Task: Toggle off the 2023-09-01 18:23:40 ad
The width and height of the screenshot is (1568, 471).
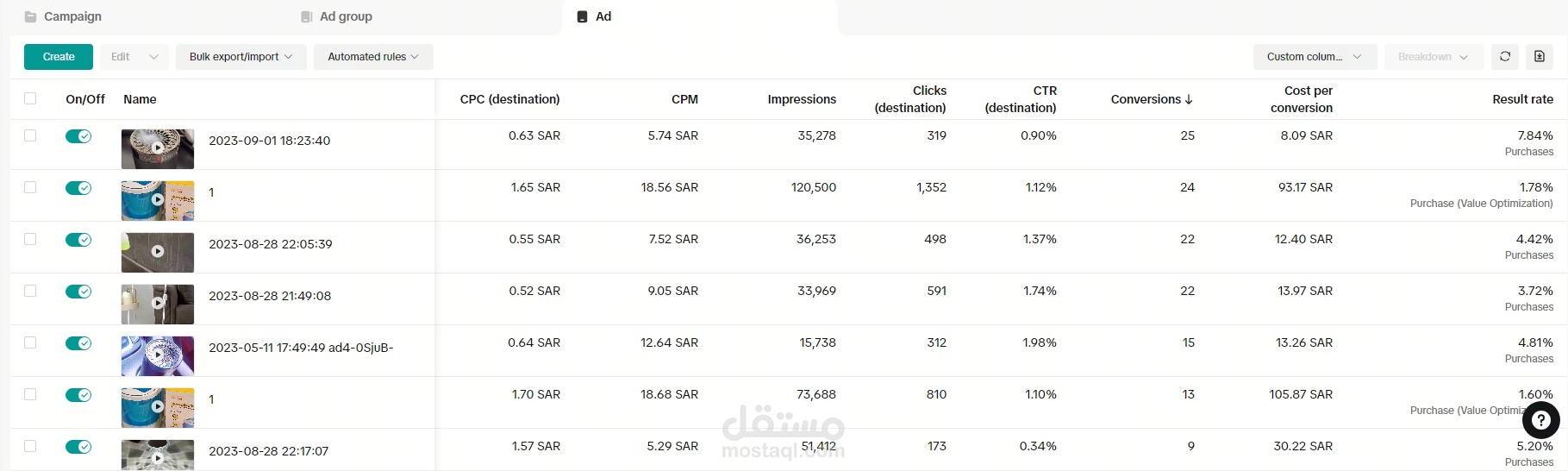Action: (78, 136)
